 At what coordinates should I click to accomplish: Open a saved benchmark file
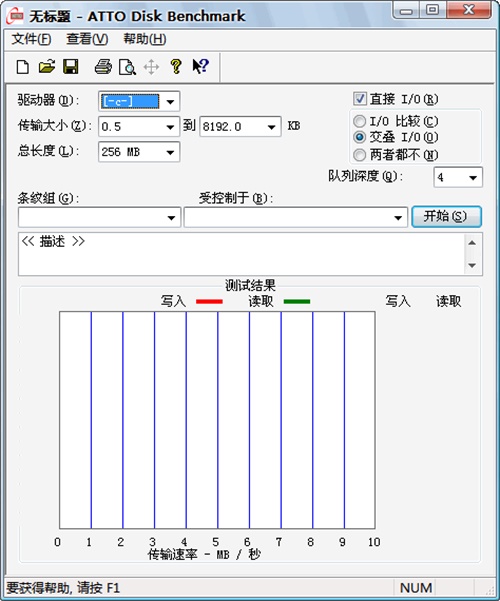[47, 67]
